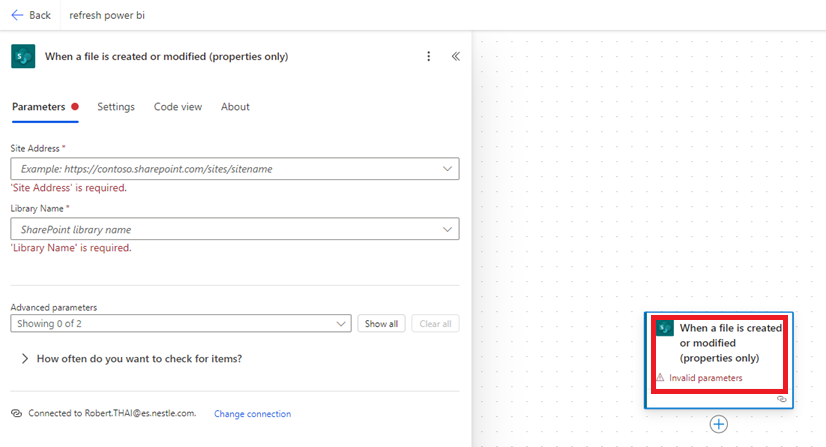
Task: Click the Change connection link
Action: coord(252,414)
